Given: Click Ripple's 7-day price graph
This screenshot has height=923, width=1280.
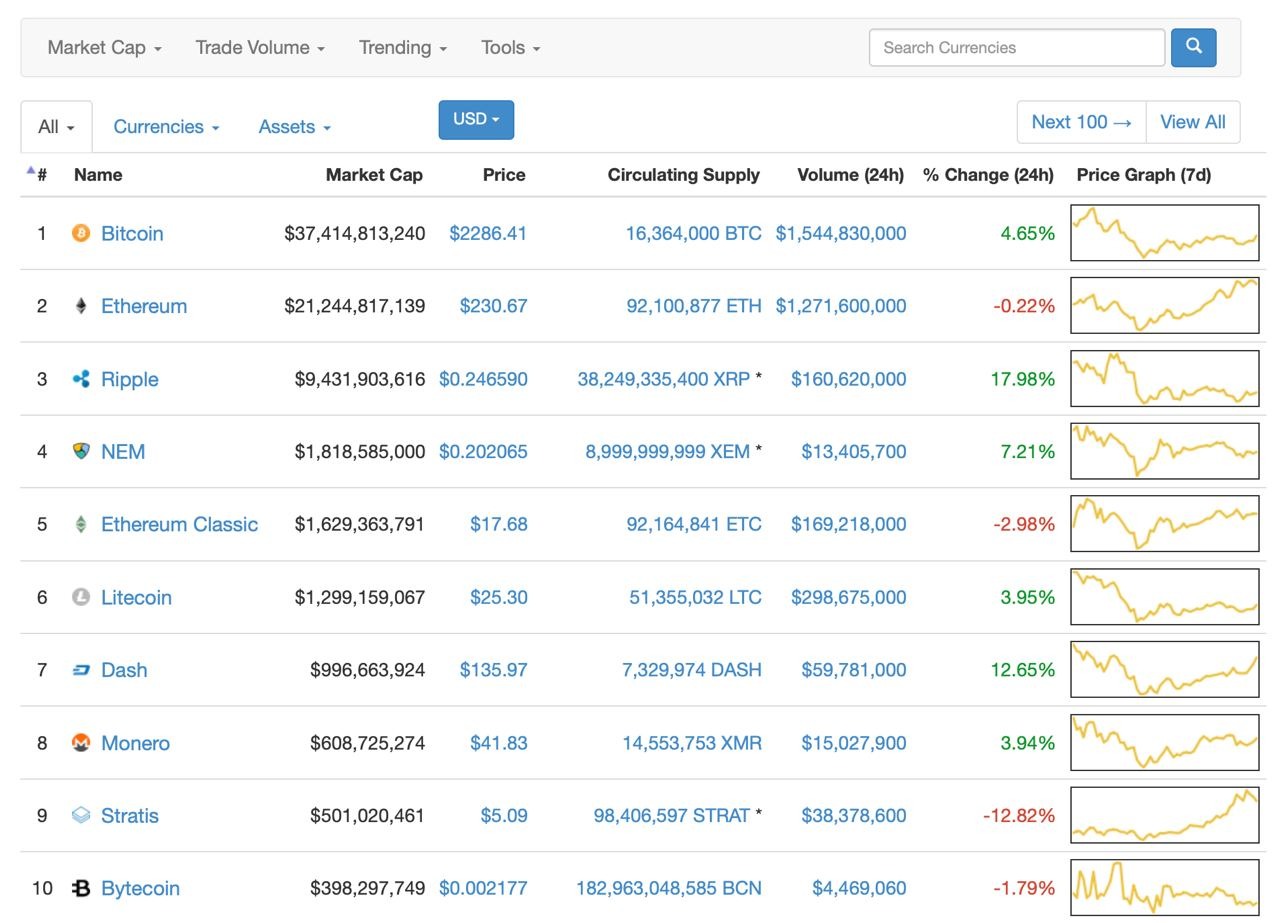Looking at the screenshot, I should coord(1165,379).
